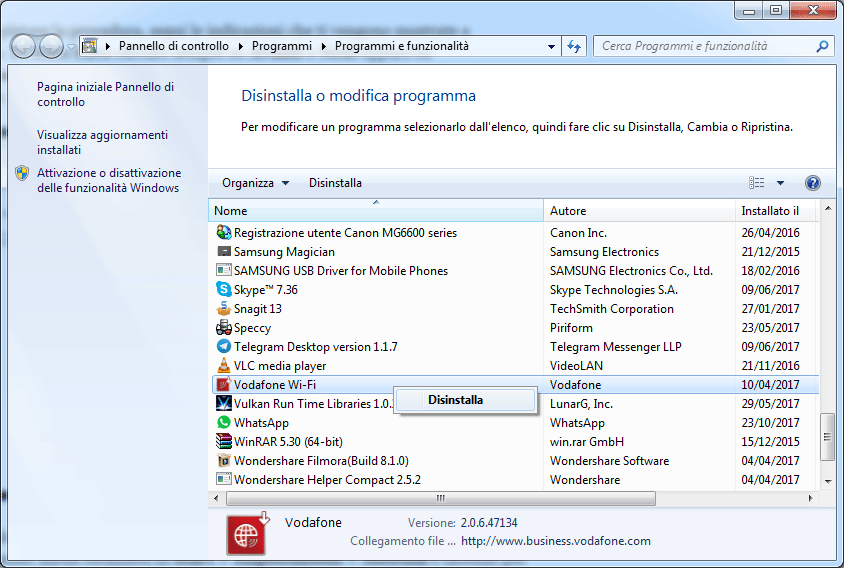Expand the arrow after Programmi breadcrumb

(x=323, y=46)
